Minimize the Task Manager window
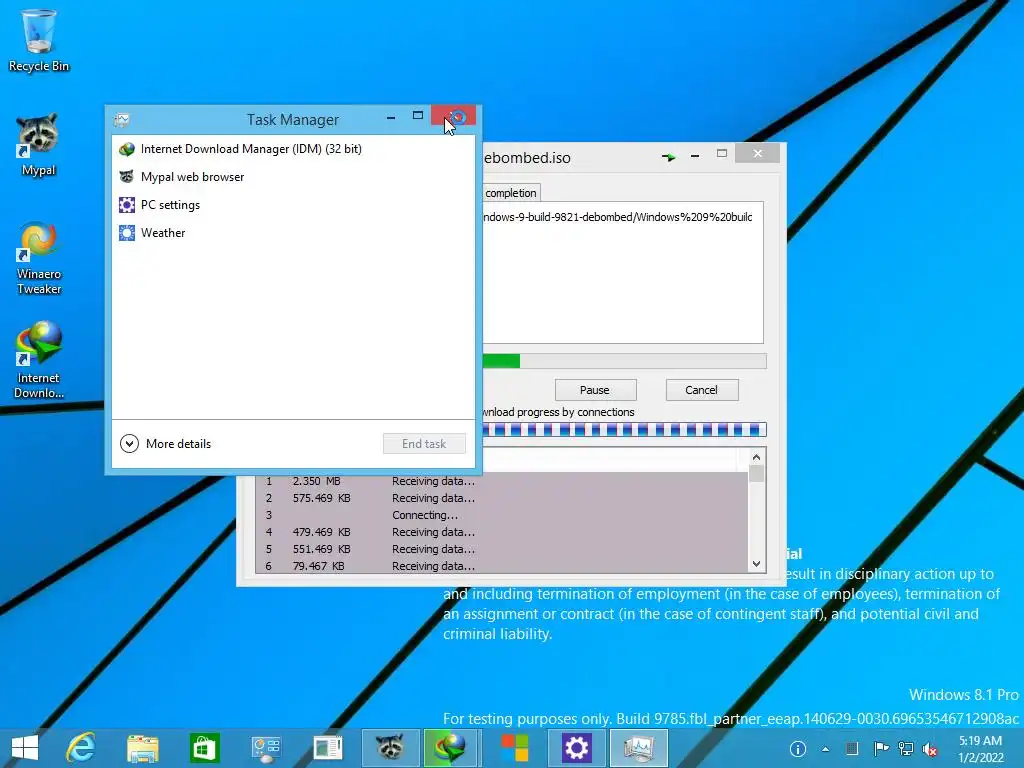Image resolution: width=1024 pixels, height=768 pixels. [x=391, y=118]
